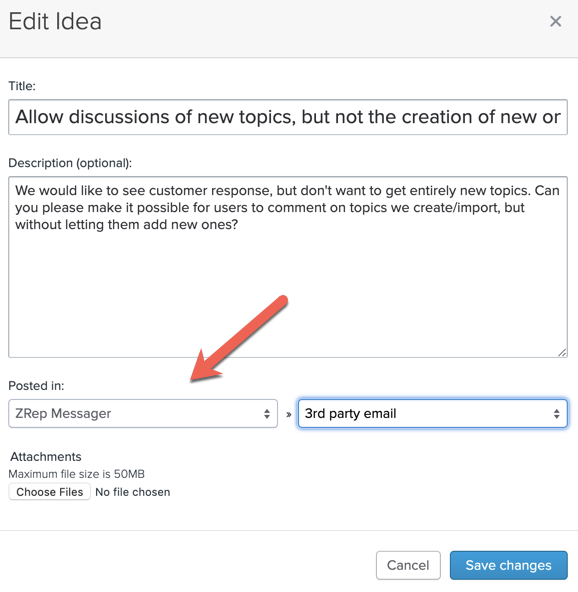Save changes to the idea
578x592 pixels.
coord(509,565)
